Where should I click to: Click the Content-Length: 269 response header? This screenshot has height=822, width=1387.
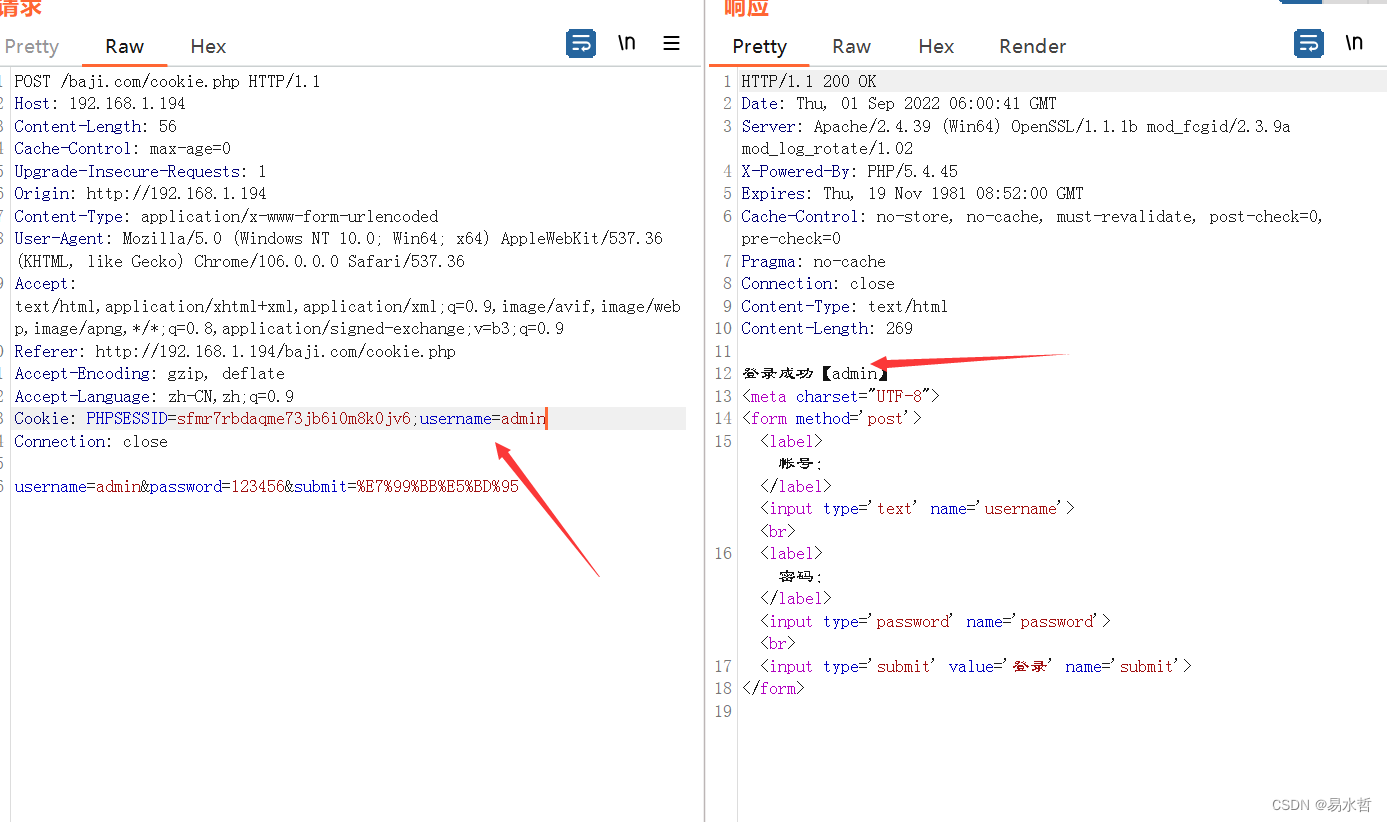(x=827, y=328)
